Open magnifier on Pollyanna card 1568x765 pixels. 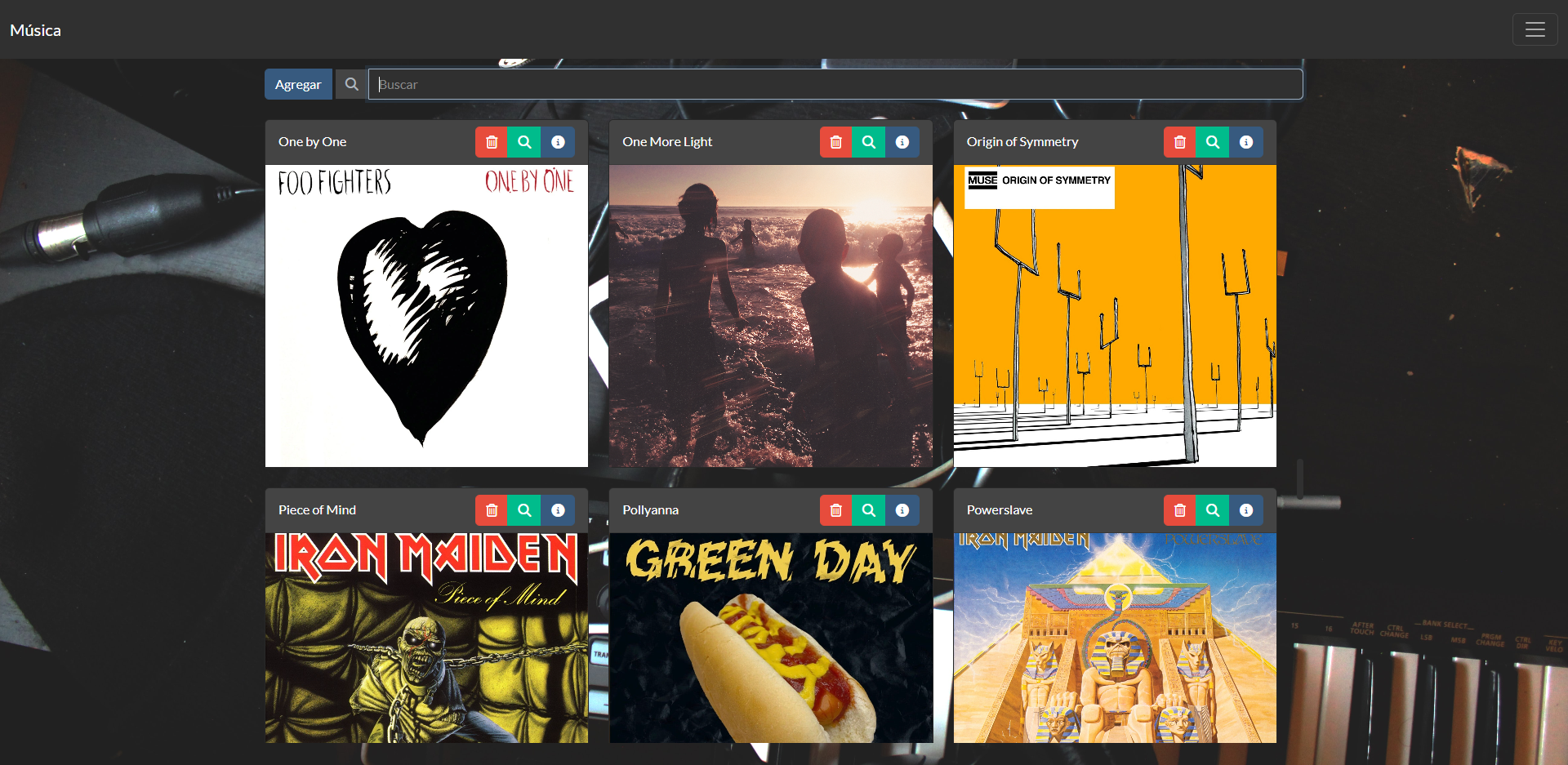click(x=869, y=510)
